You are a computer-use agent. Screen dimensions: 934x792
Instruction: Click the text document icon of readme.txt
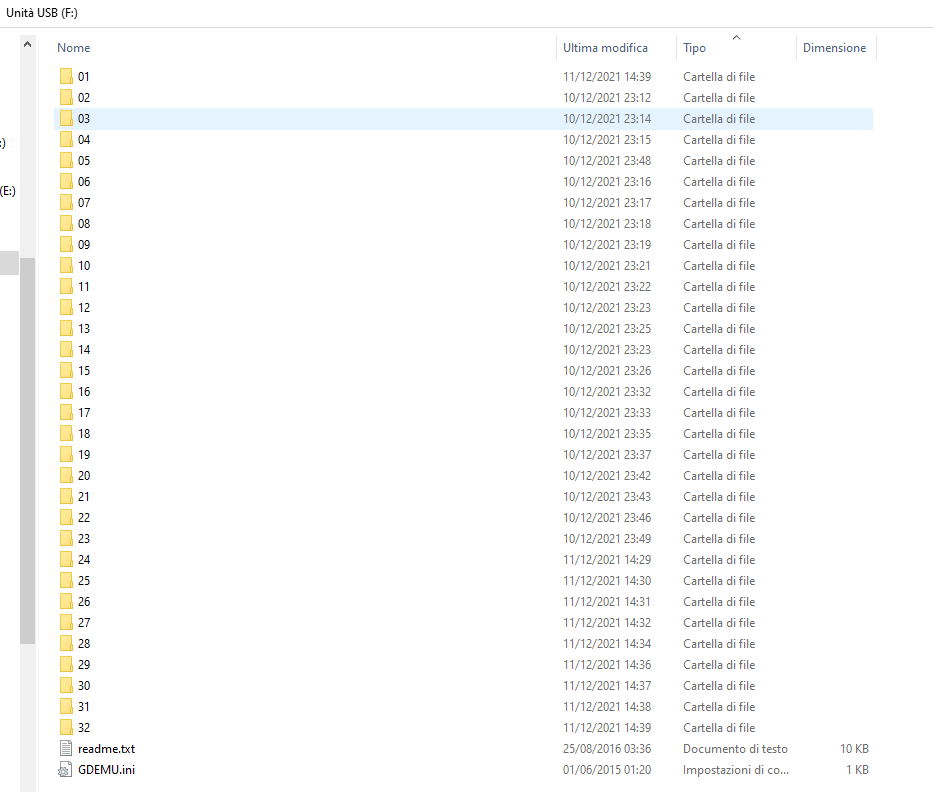66,749
